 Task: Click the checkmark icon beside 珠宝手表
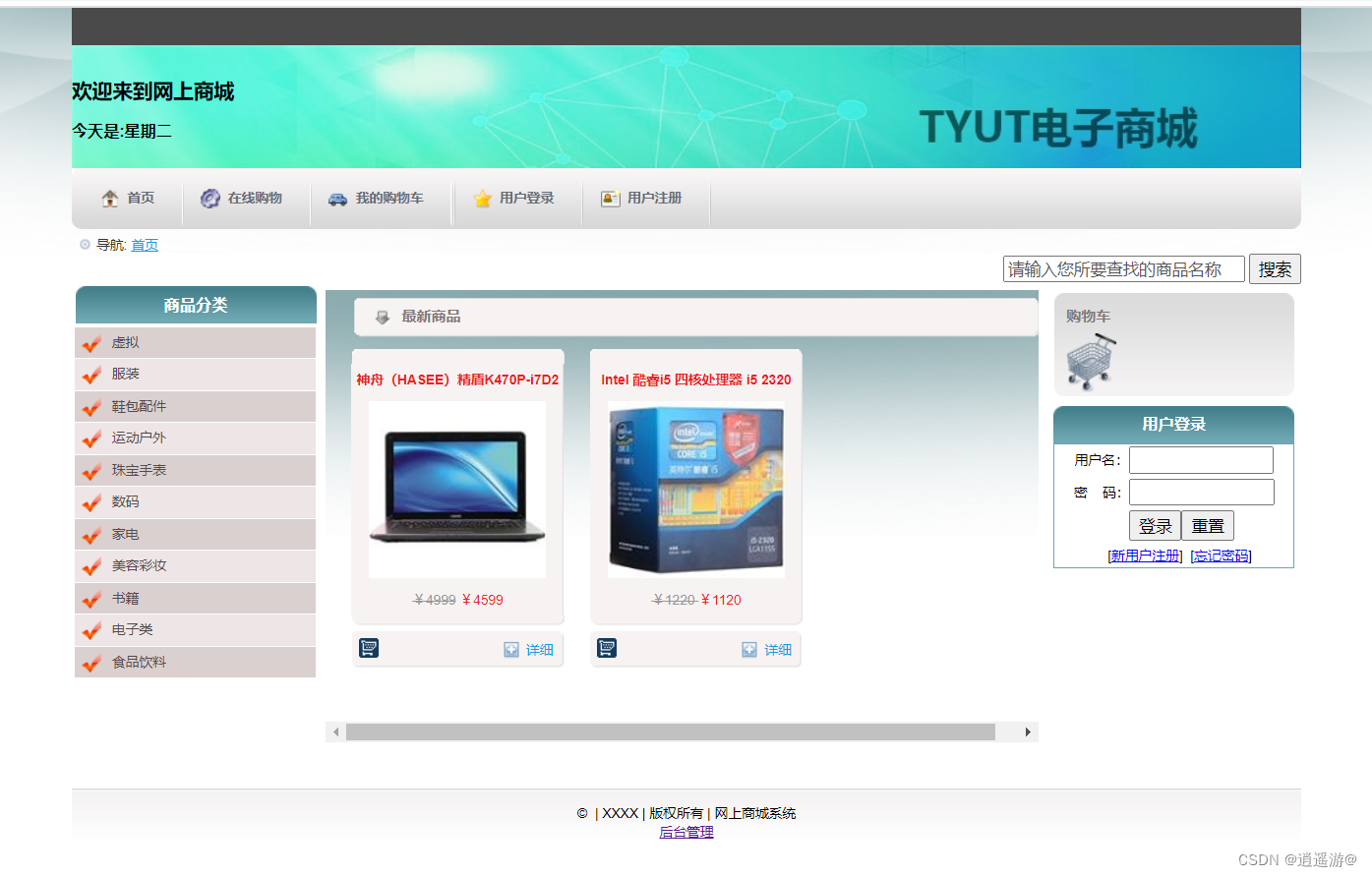point(91,471)
